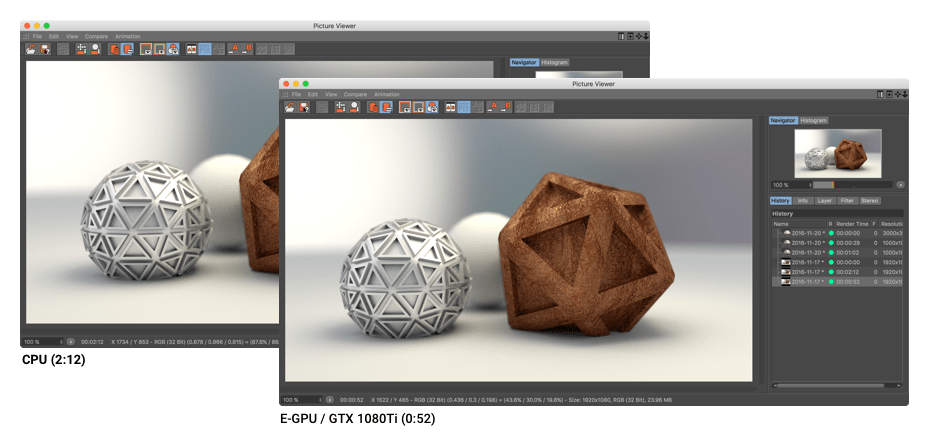Click Remove All Images icon in front window
Screen dimensions: 929x446
[373, 107]
